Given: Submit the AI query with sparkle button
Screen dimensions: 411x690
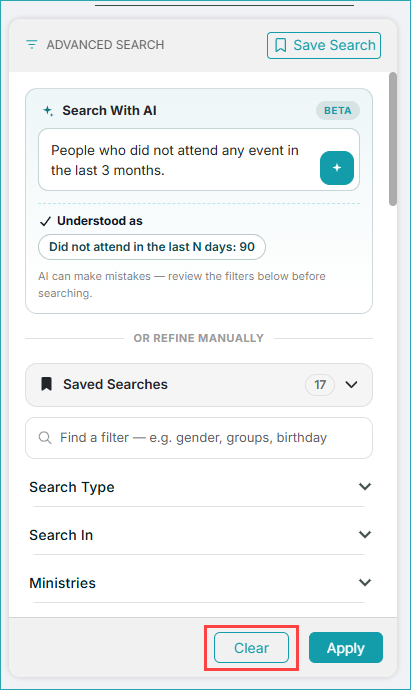Looking at the screenshot, I should point(337,168).
